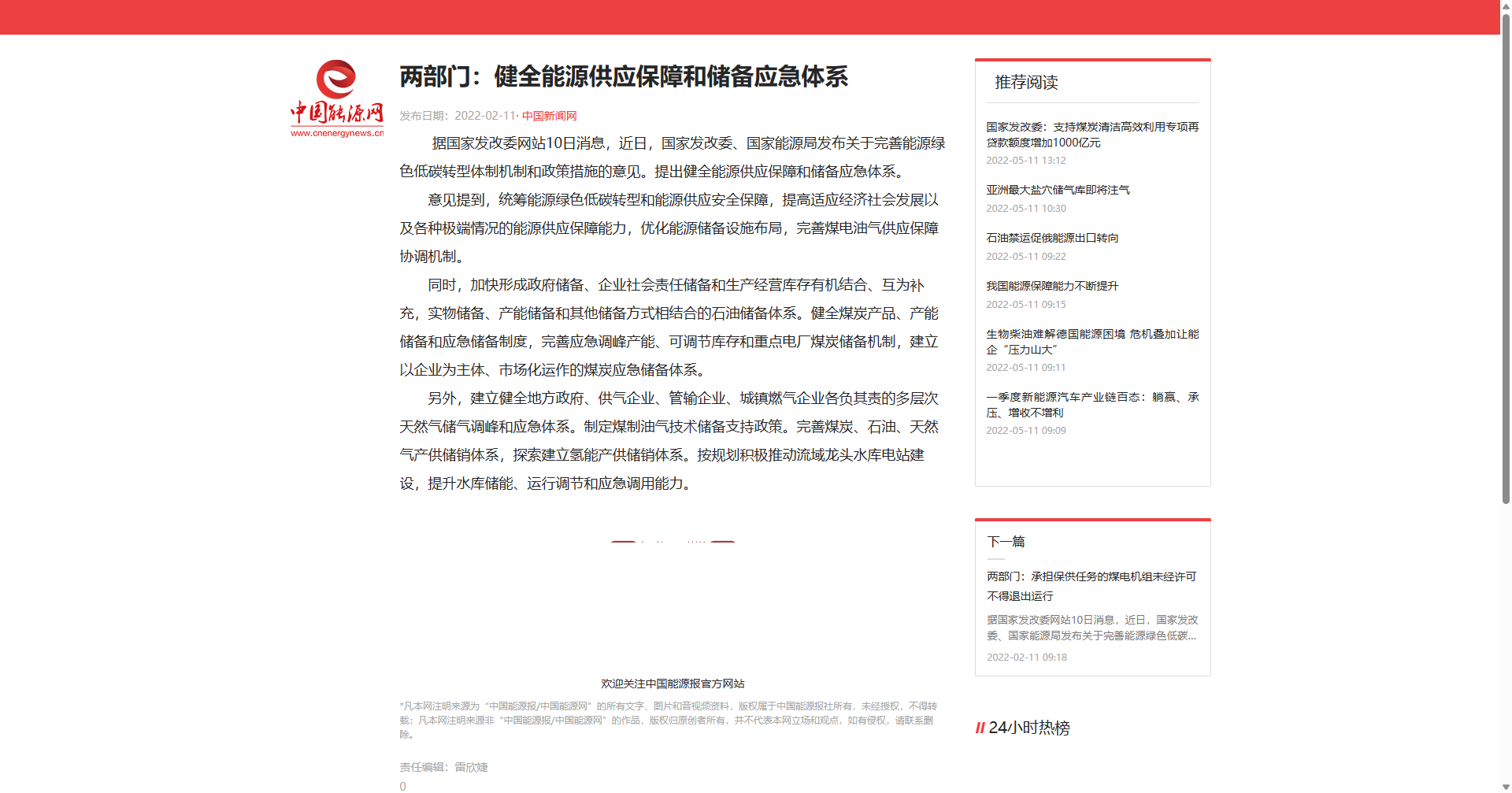This screenshot has height=793, width=1512.
Task: Open 石油禁运促俄能源出口转向 recommended article
Action: 1052,238
